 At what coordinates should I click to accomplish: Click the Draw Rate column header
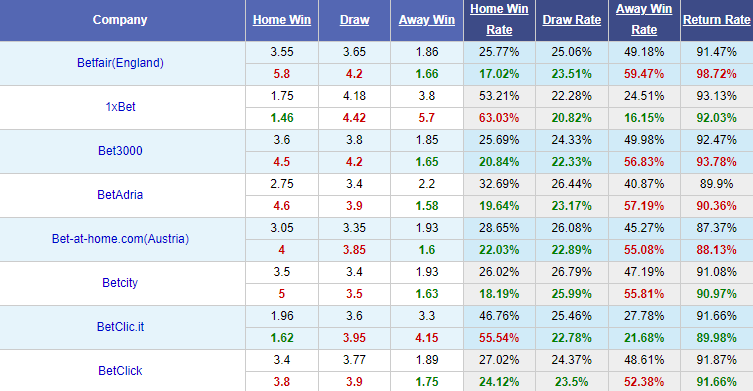click(x=571, y=20)
